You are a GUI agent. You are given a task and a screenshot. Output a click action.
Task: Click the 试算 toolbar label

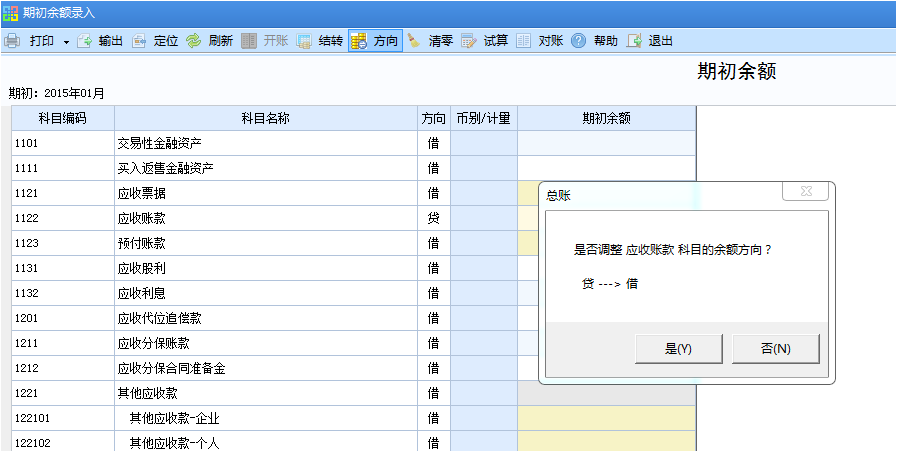496,41
